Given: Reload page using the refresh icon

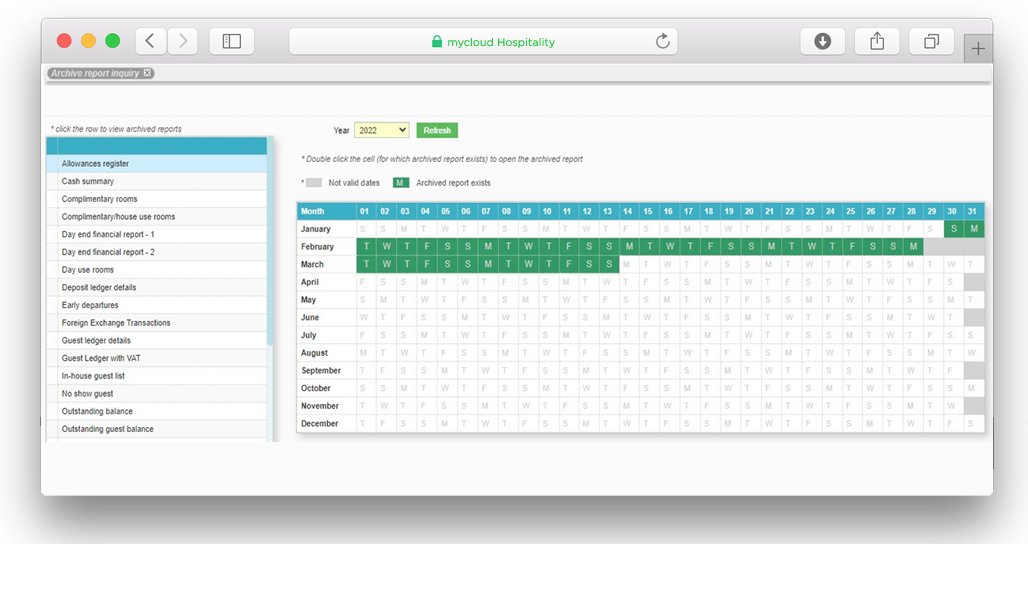Looking at the screenshot, I should pyautogui.click(x=662, y=42).
